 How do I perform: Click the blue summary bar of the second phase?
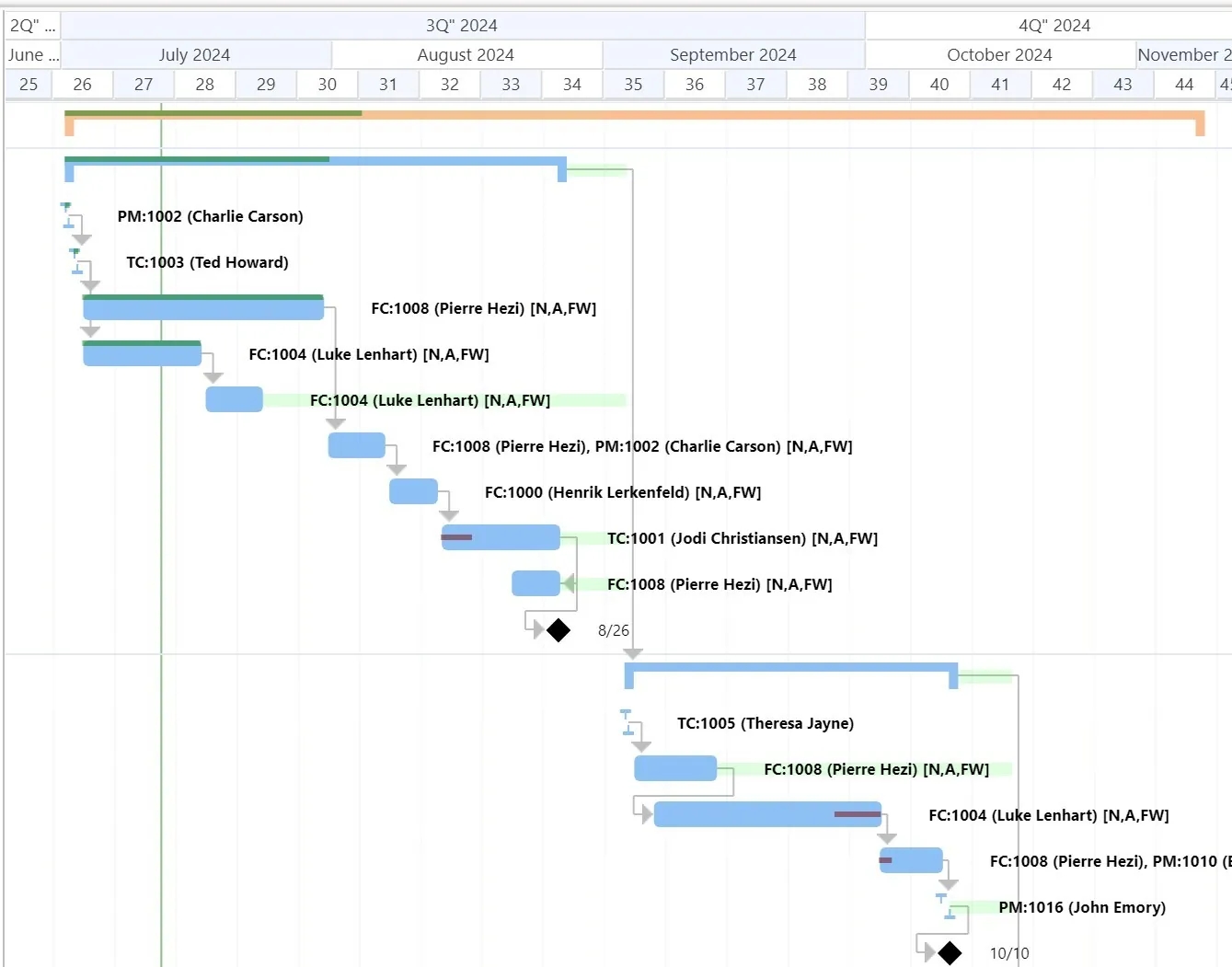[791, 670]
